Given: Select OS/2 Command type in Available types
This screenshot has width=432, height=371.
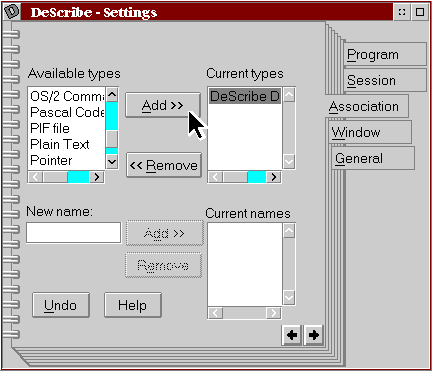Looking at the screenshot, I should tap(67, 96).
